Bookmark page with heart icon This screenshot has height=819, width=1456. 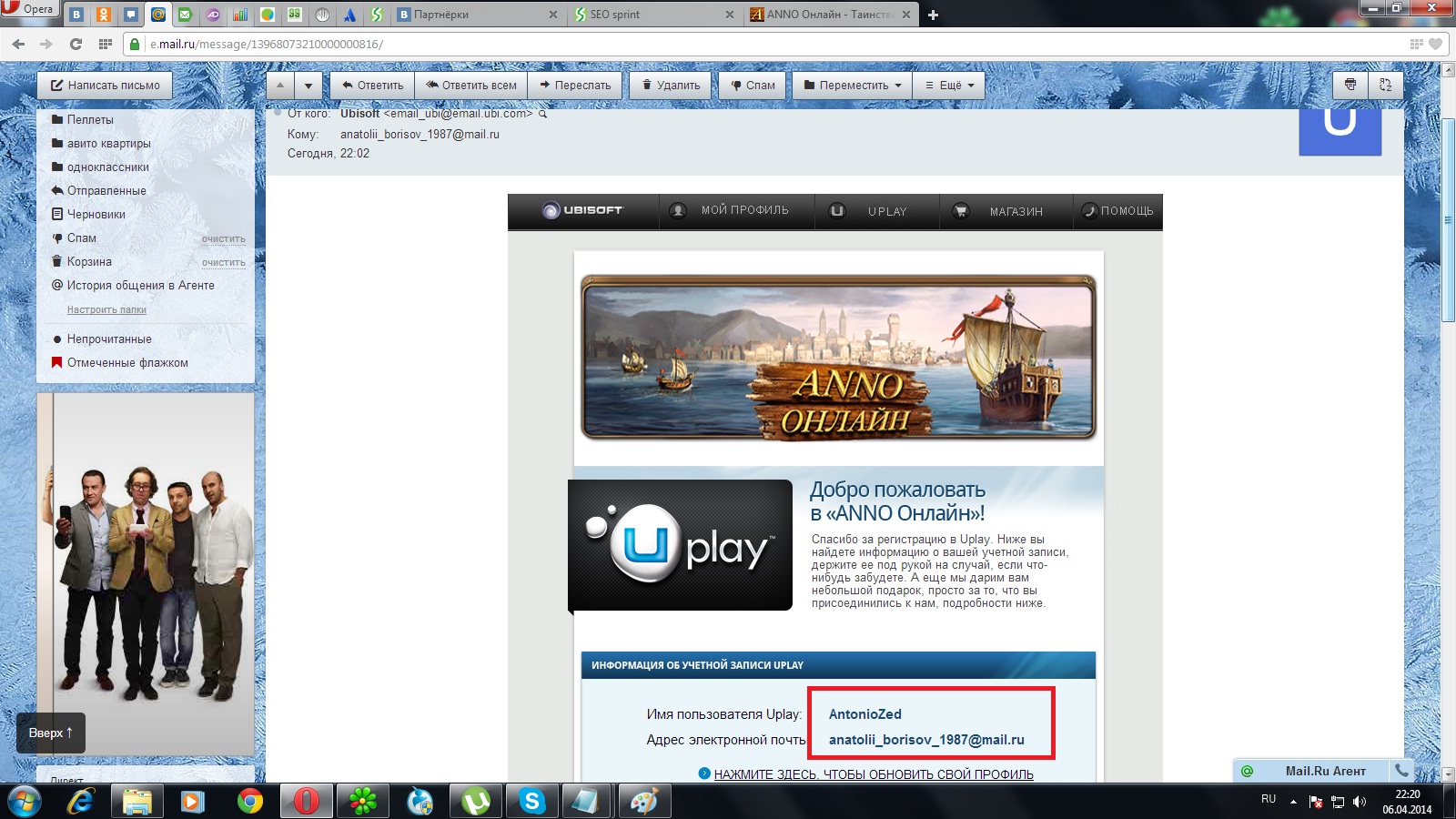(1436, 44)
